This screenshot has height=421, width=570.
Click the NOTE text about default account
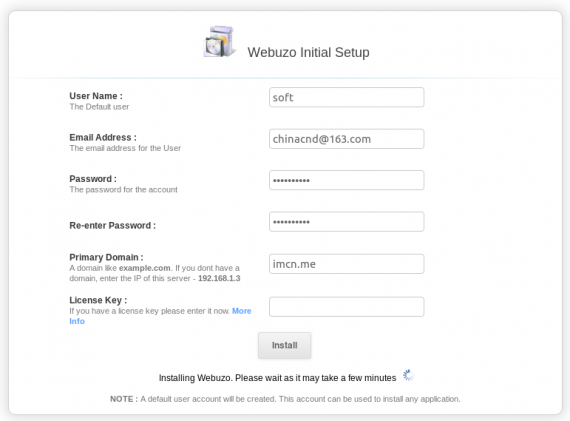[x=285, y=399]
